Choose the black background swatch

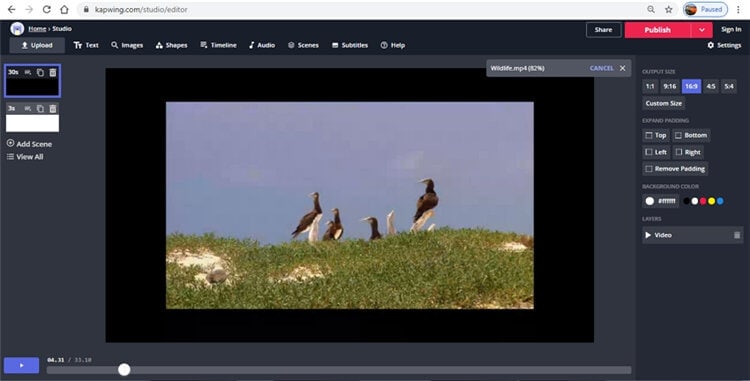click(686, 201)
